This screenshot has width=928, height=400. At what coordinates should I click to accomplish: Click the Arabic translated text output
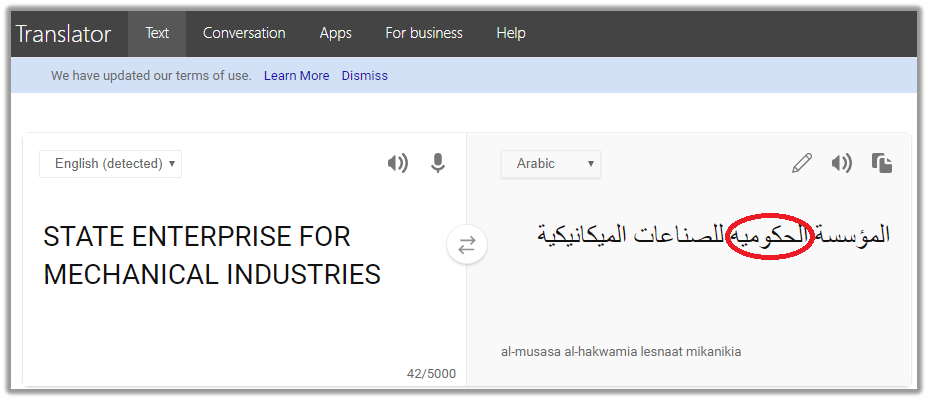click(714, 235)
